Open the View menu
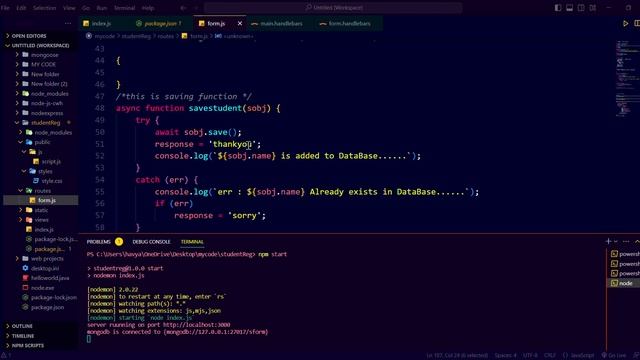This screenshot has width=640, height=360. [69, 8]
